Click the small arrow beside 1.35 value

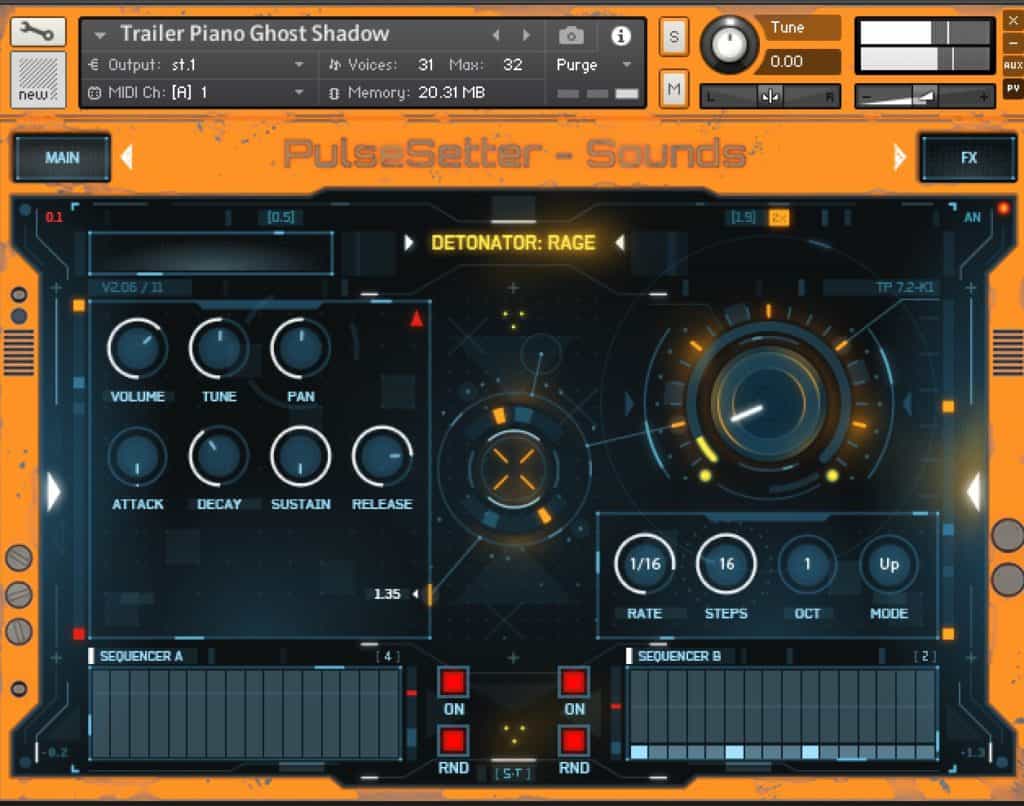[415, 594]
